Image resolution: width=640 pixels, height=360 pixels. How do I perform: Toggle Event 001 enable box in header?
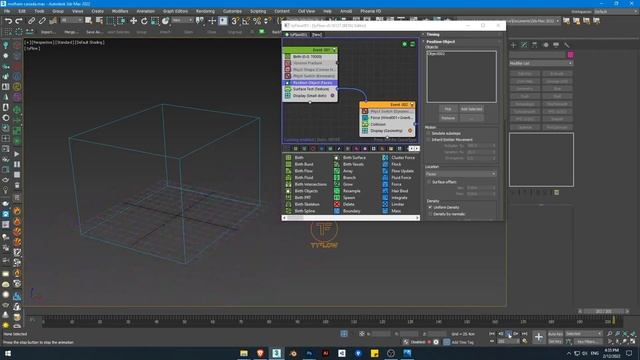point(334,50)
